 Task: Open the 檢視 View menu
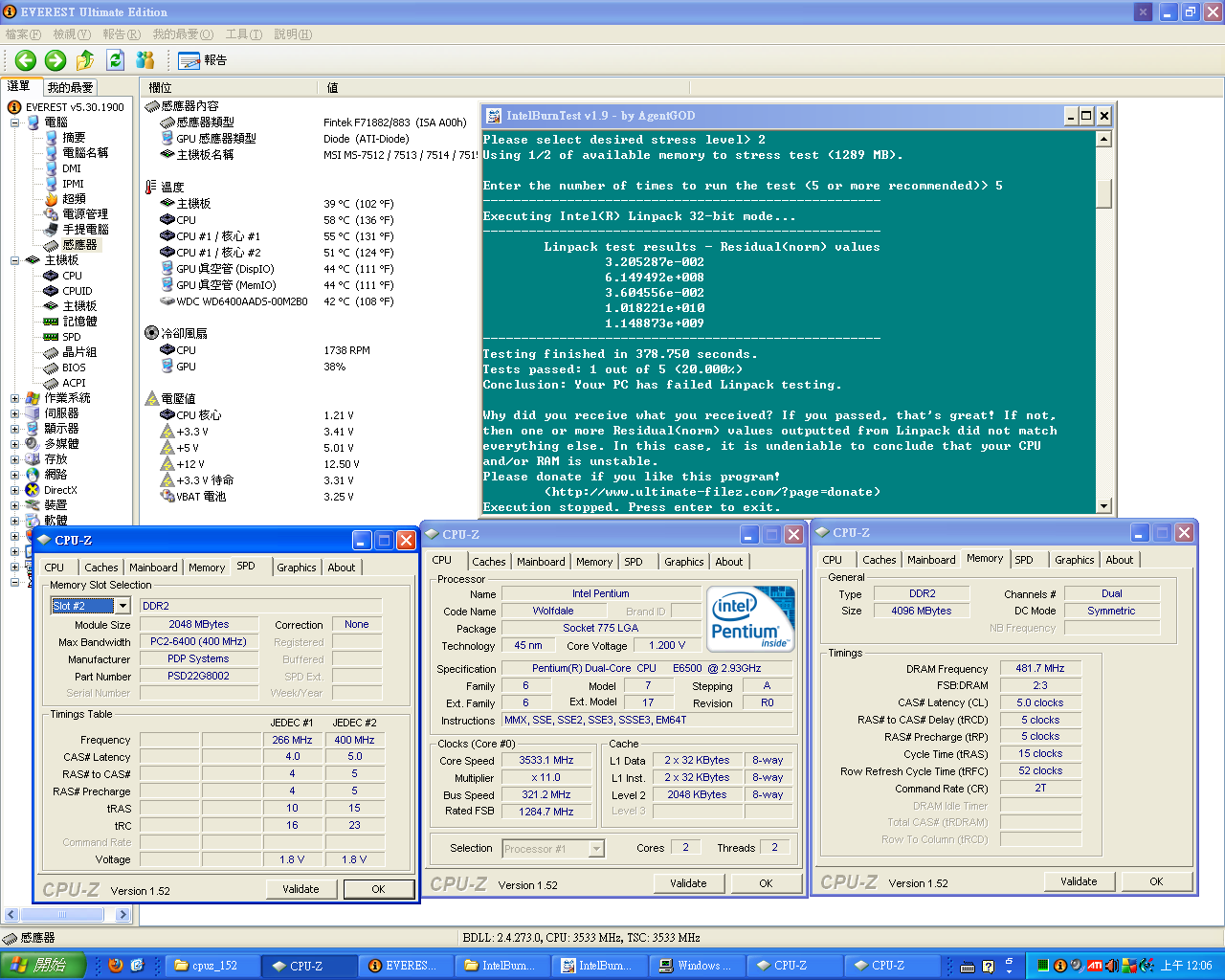(72, 34)
